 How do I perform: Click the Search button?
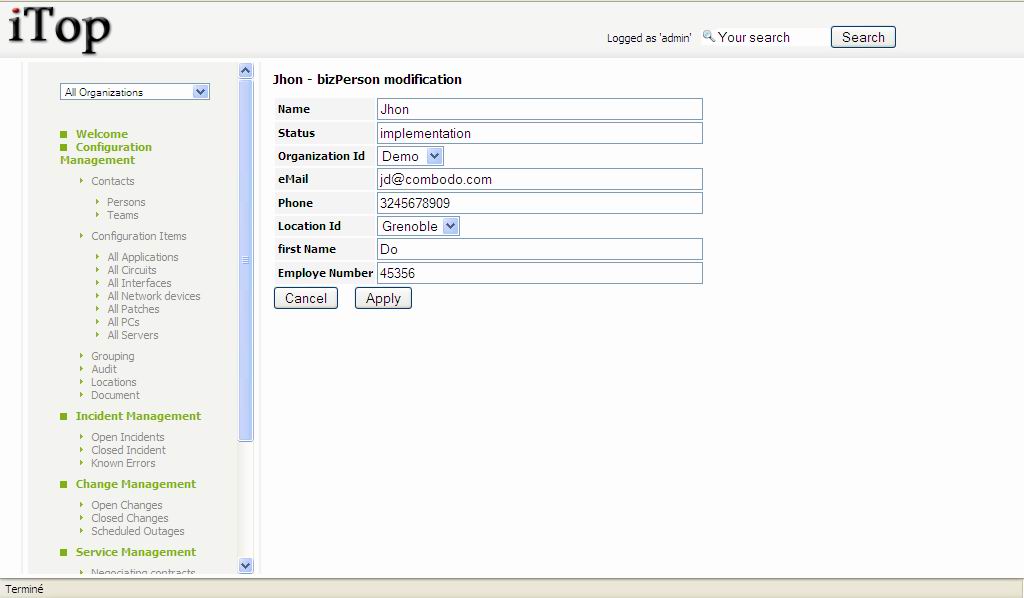(863, 37)
